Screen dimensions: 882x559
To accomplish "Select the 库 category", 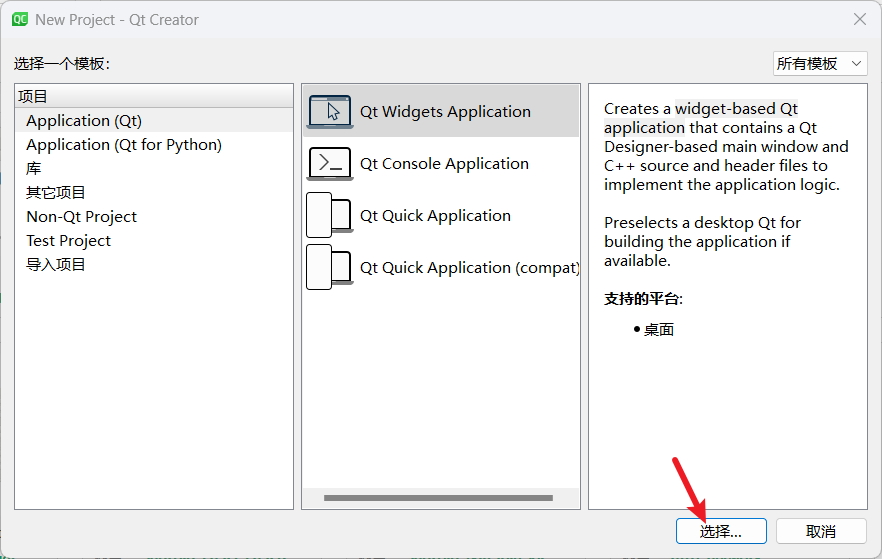I will [154, 168].
